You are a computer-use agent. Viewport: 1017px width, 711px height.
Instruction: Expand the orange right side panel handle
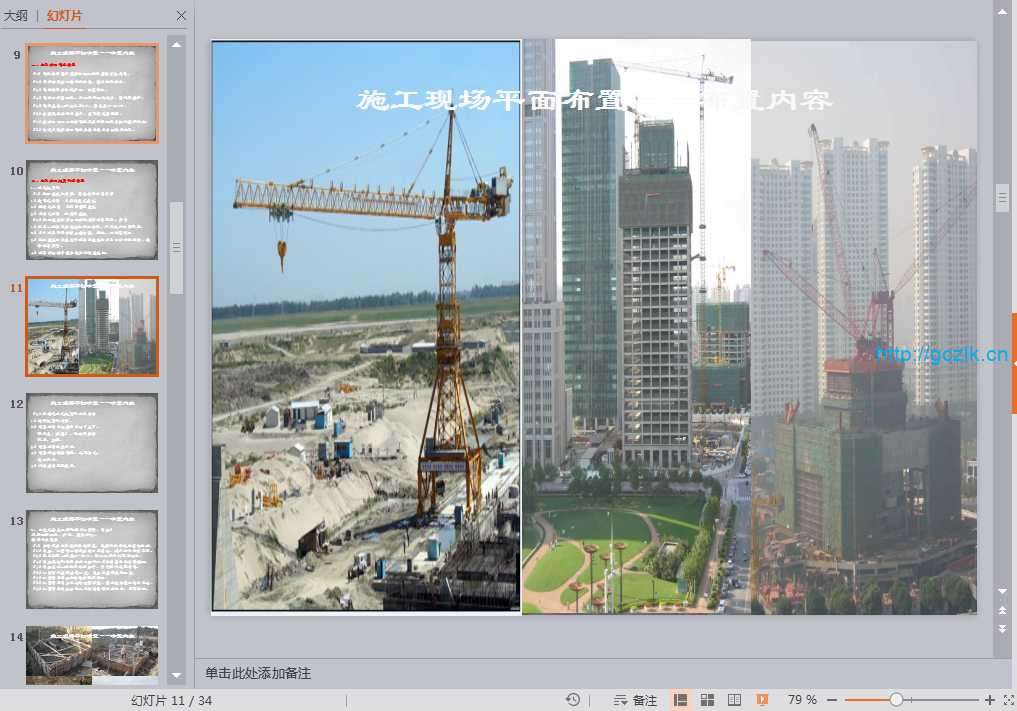(1013, 363)
